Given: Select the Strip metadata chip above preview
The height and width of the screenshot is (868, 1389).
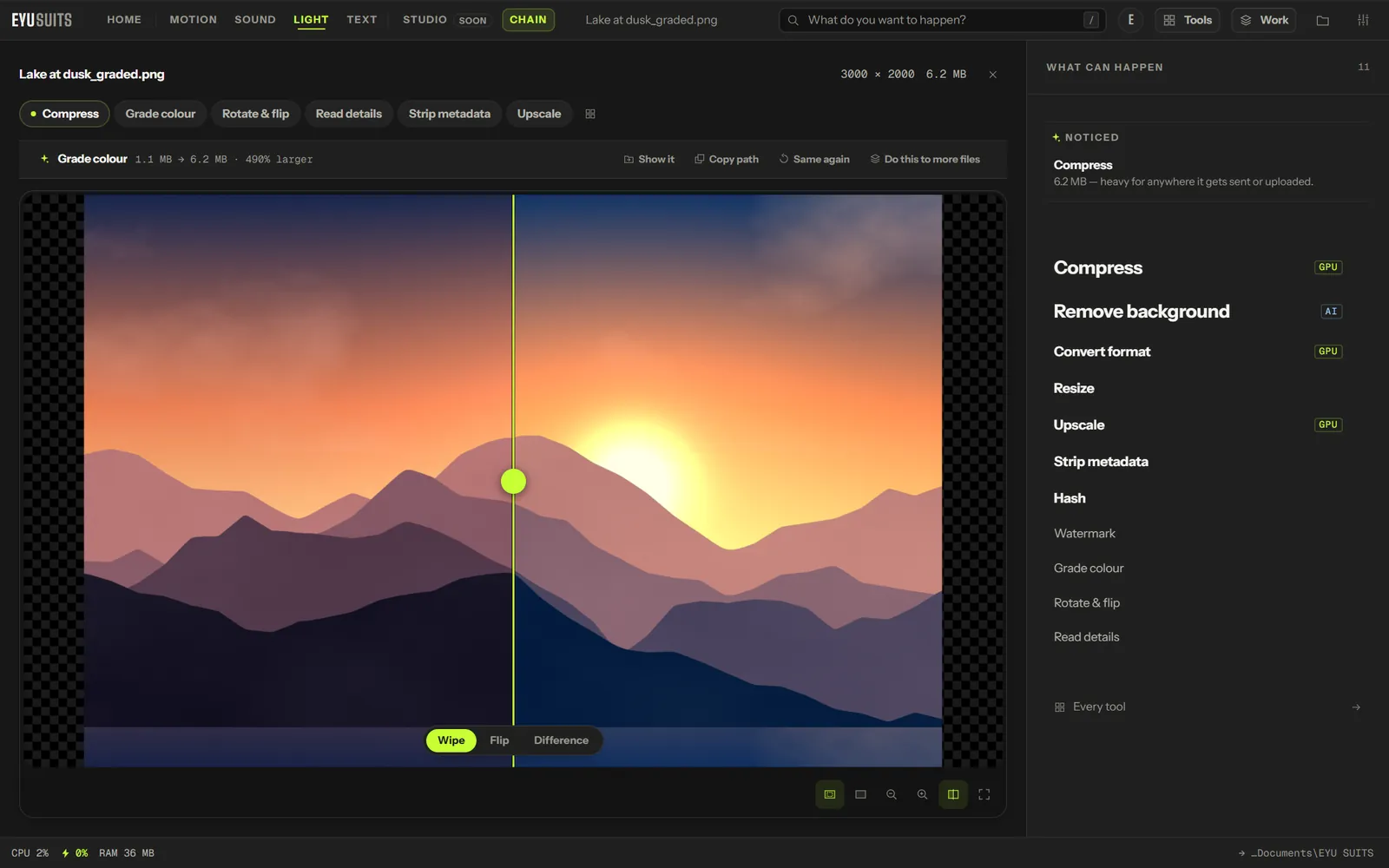Looking at the screenshot, I should (450, 114).
